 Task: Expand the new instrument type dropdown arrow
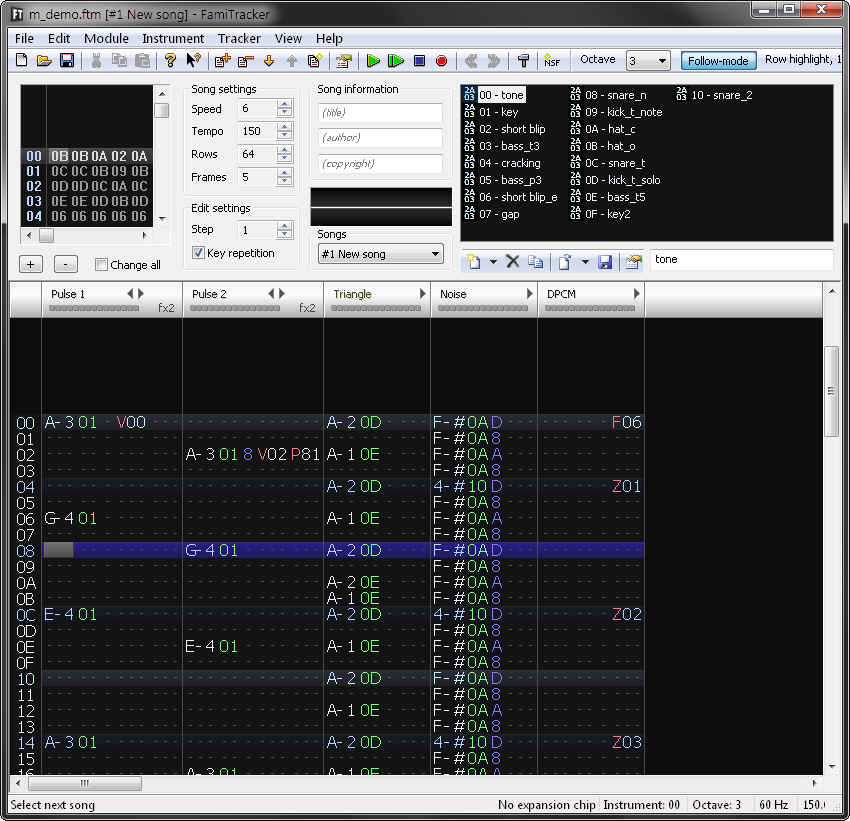tap(492, 260)
